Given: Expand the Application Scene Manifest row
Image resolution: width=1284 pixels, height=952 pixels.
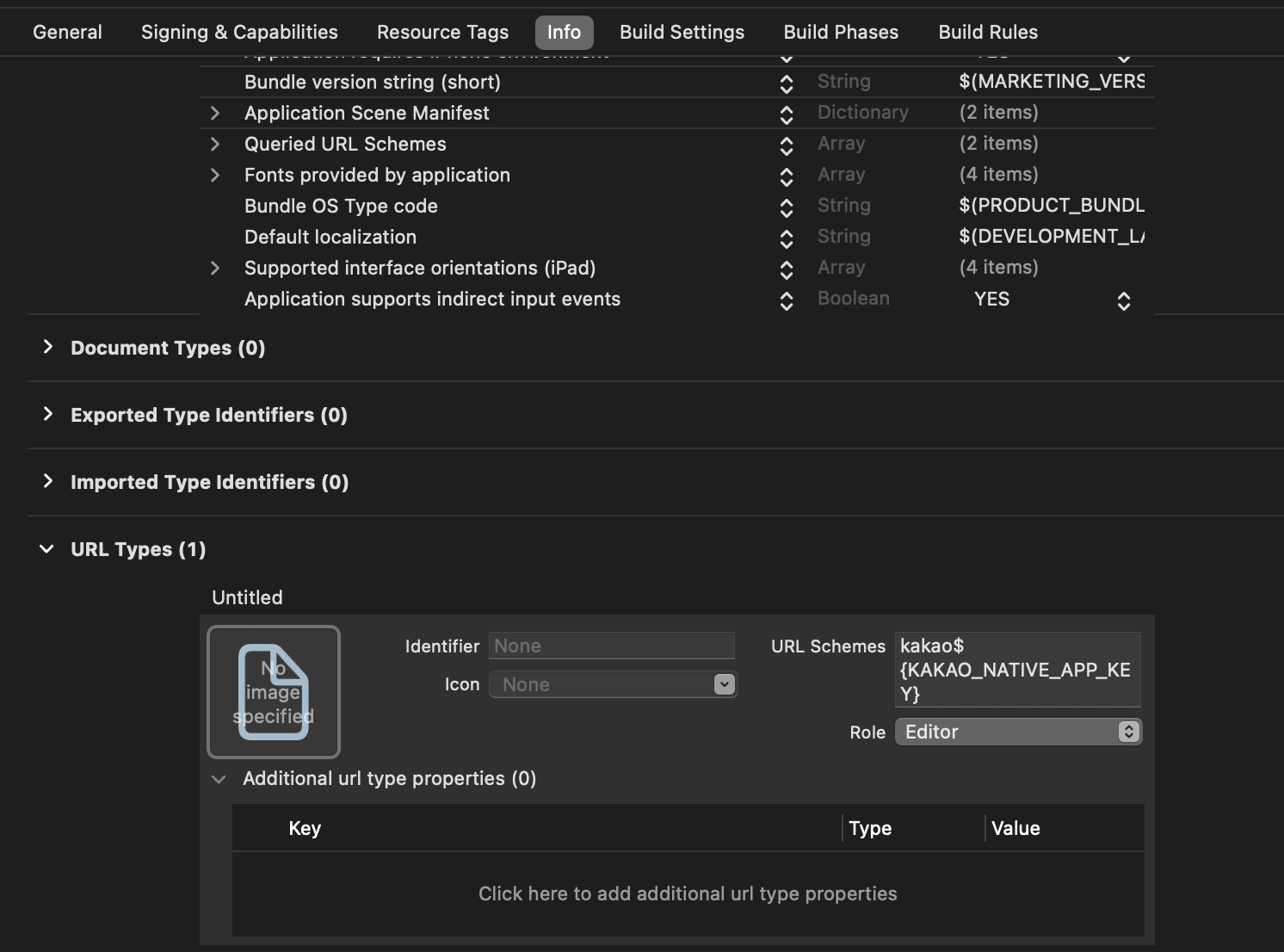Looking at the screenshot, I should pyautogui.click(x=215, y=114).
